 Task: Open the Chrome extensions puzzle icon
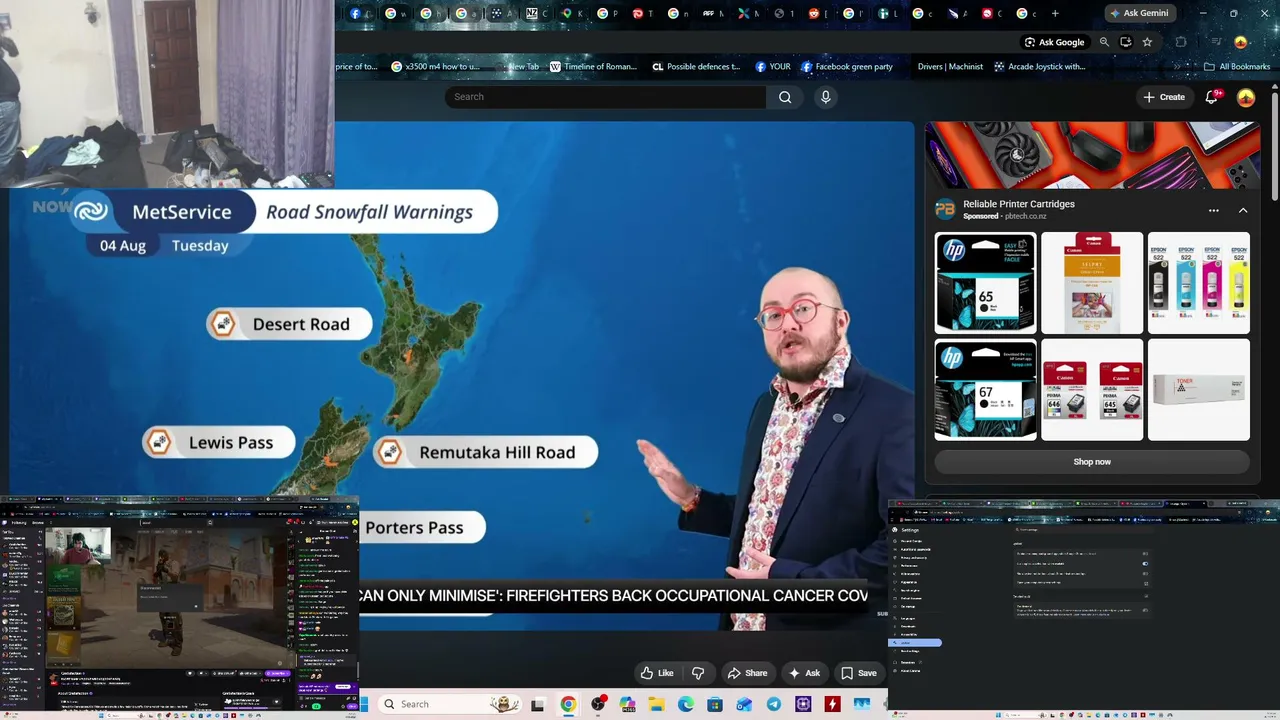coord(1181,42)
